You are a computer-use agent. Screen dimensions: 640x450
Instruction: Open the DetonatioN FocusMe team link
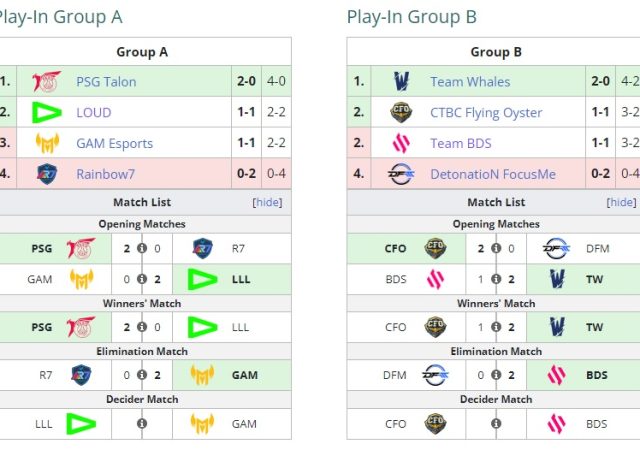pos(493,174)
